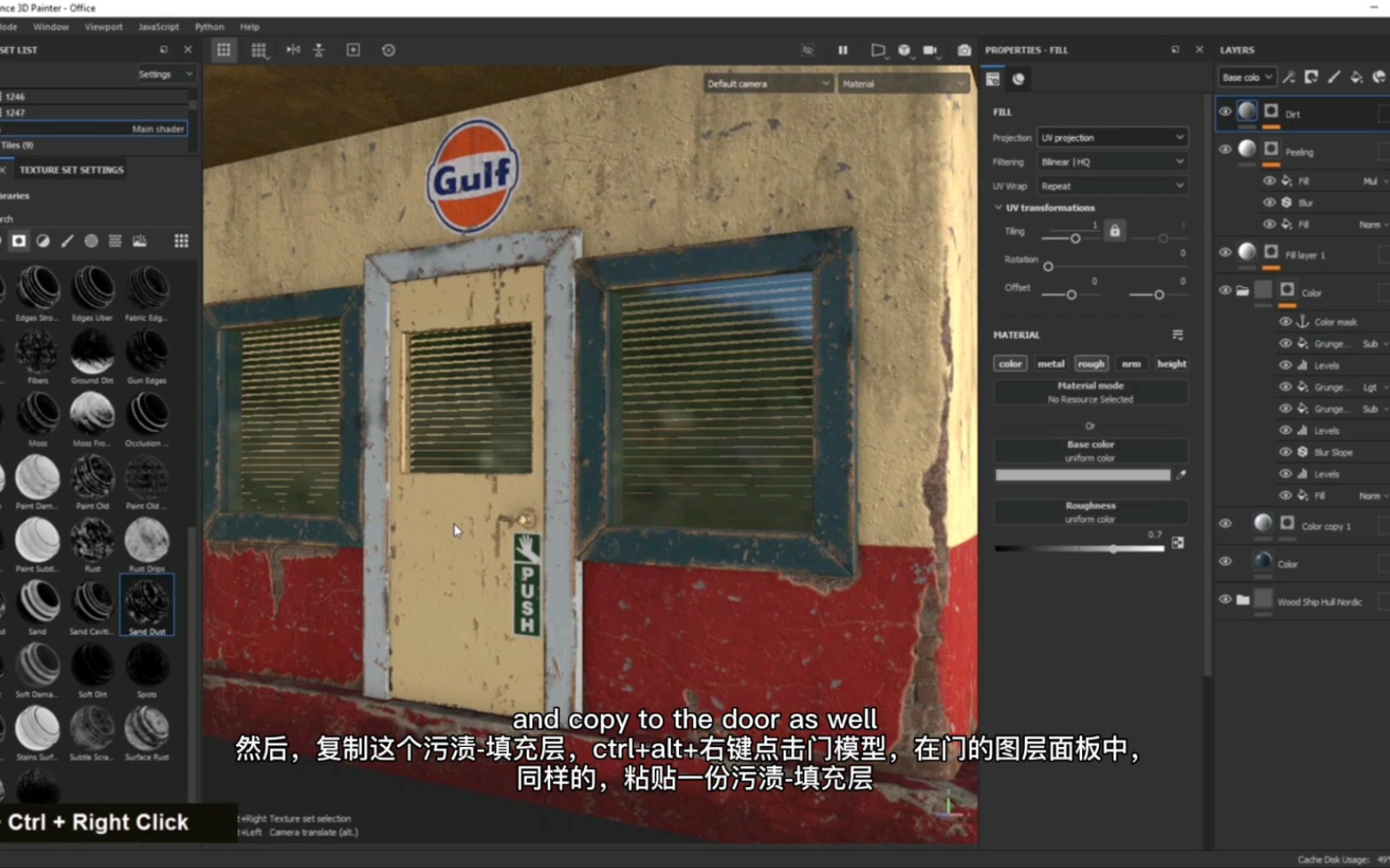Select texture set 1247 in list
Viewport: 1390px width, 868px height.
pos(94,112)
